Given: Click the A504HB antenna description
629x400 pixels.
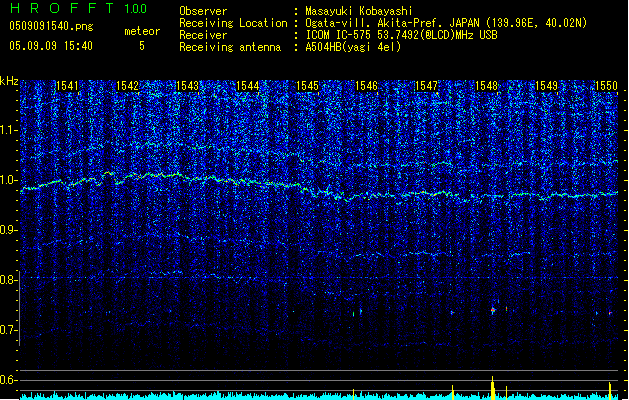Looking at the screenshot, I should (353, 46).
